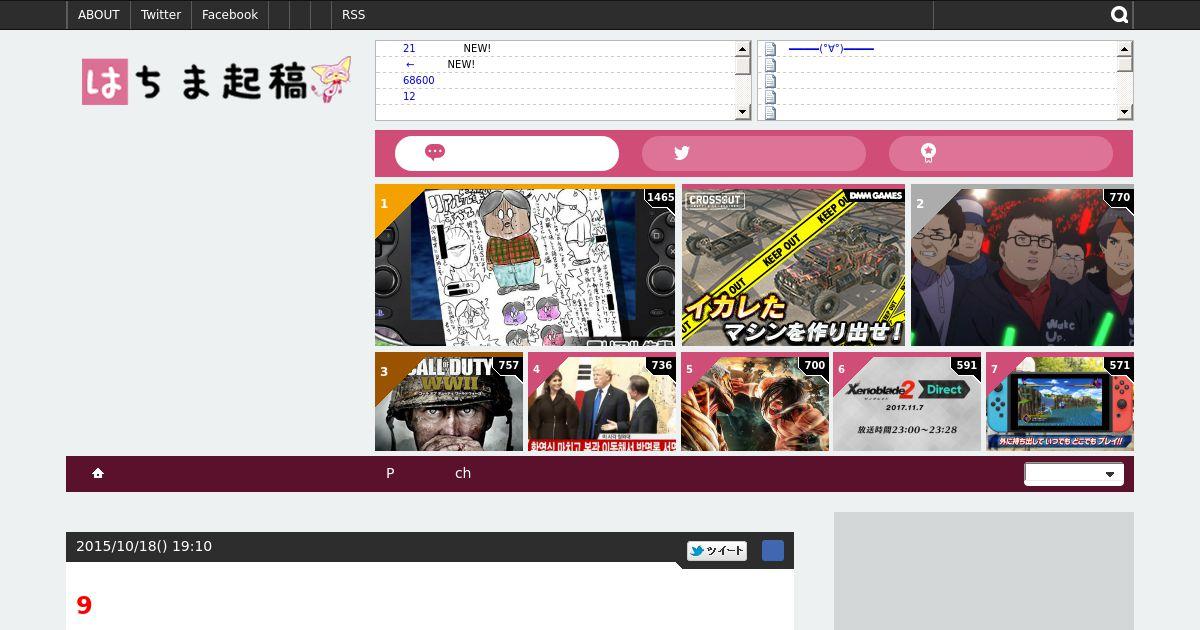The width and height of the screenshot is (1200, 630).
Task: Click the right list scrollbar up arrow
Action: tap(1125, 48)
